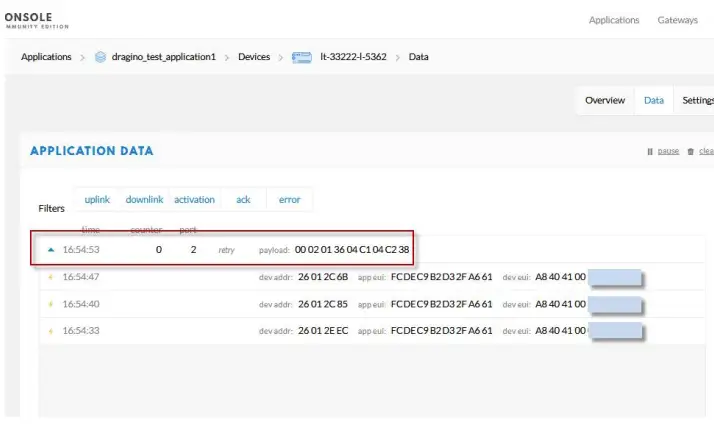
Task: Click the uplink arrow icon at 16:54:53
Action: click(x=51, y=250)
